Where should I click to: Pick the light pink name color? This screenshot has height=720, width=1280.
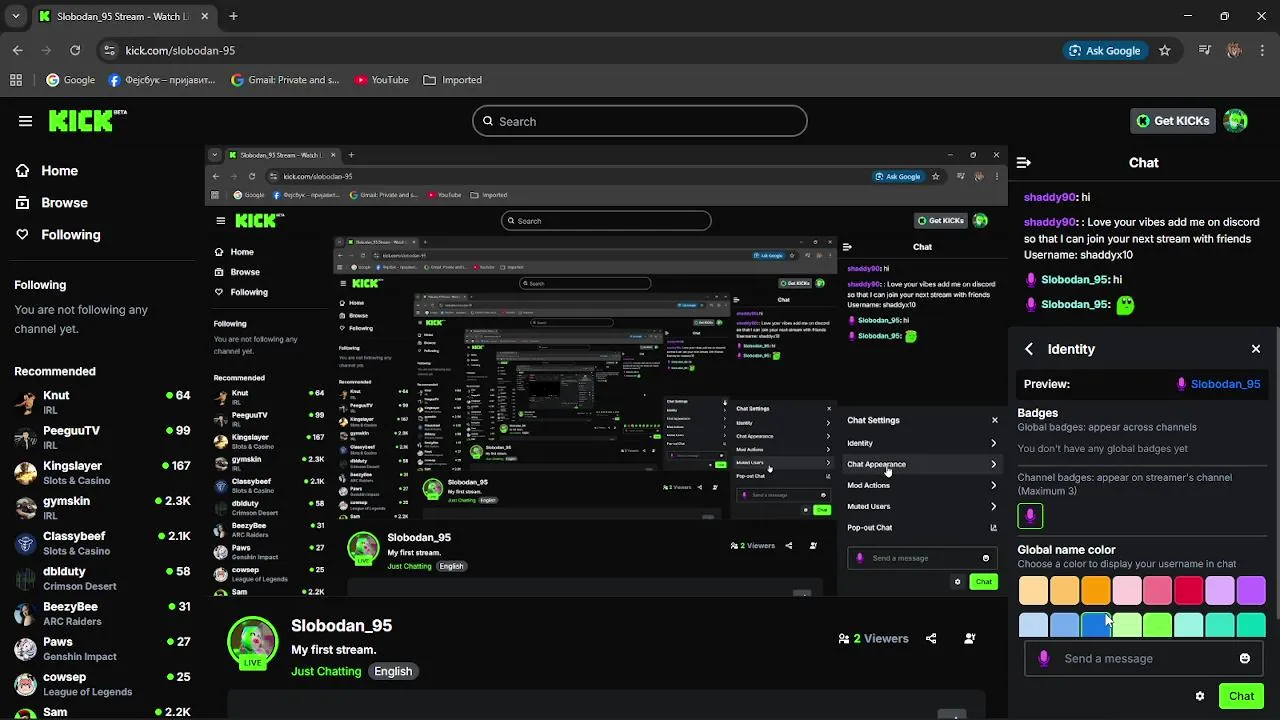1127,590
